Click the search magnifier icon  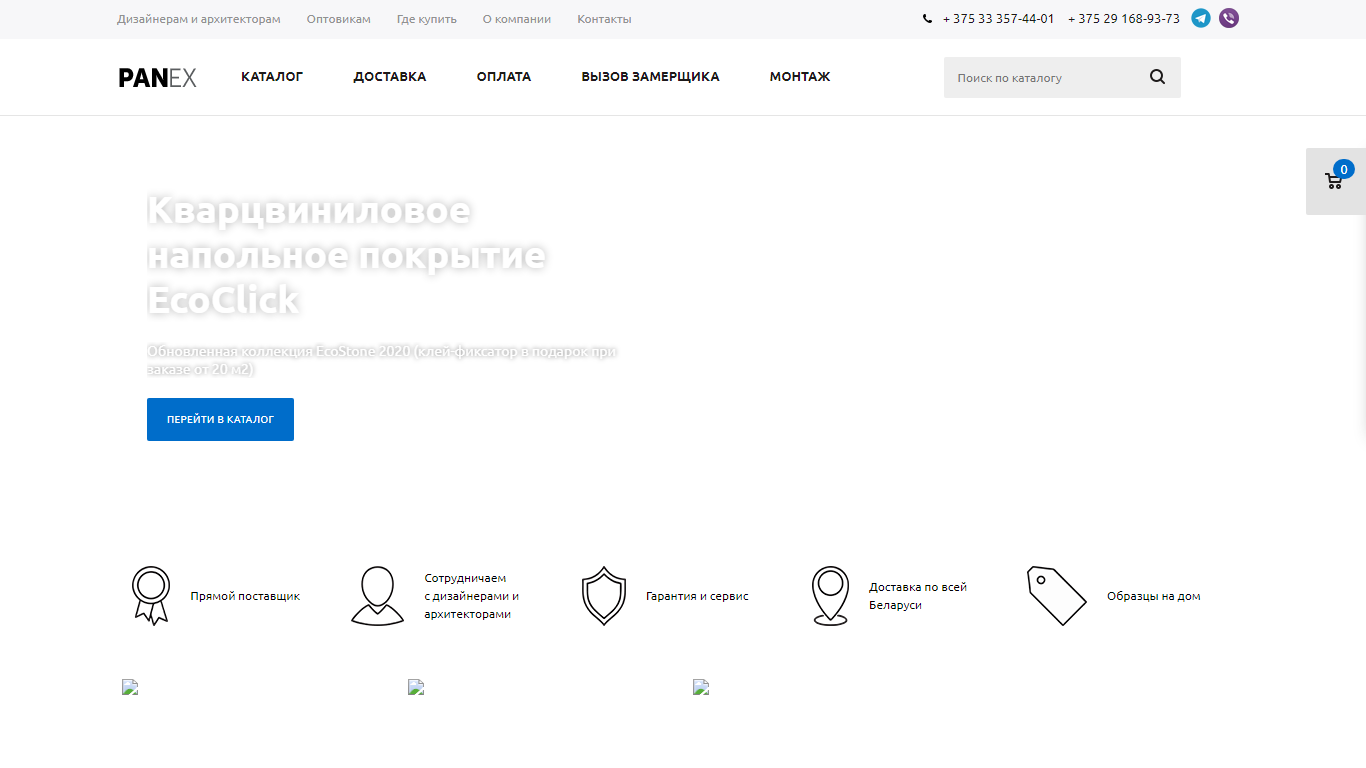point(1157,77)
